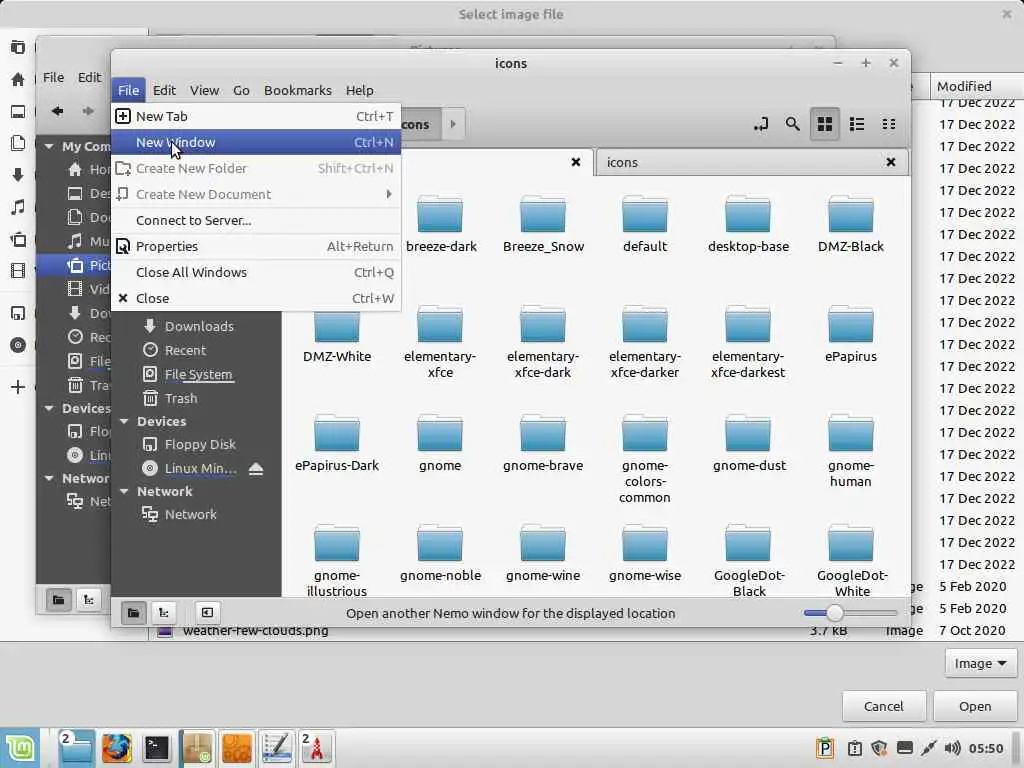Close the first tab
This screenshot has height=768, width=1024.
click(575, 162)
